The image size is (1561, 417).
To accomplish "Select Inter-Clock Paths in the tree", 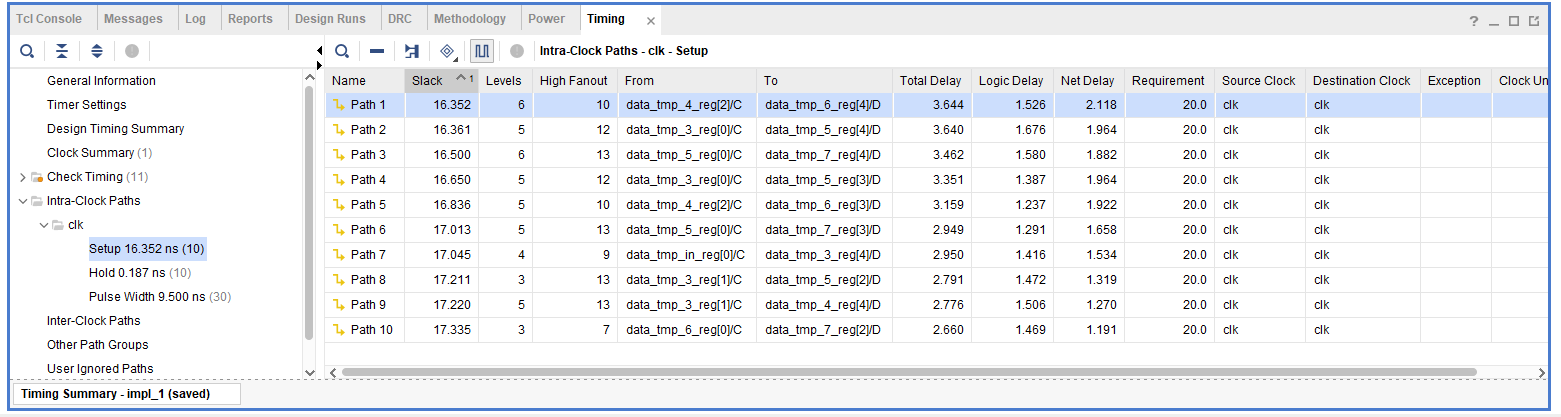I will pyautogui.click(x=93, y=321).
